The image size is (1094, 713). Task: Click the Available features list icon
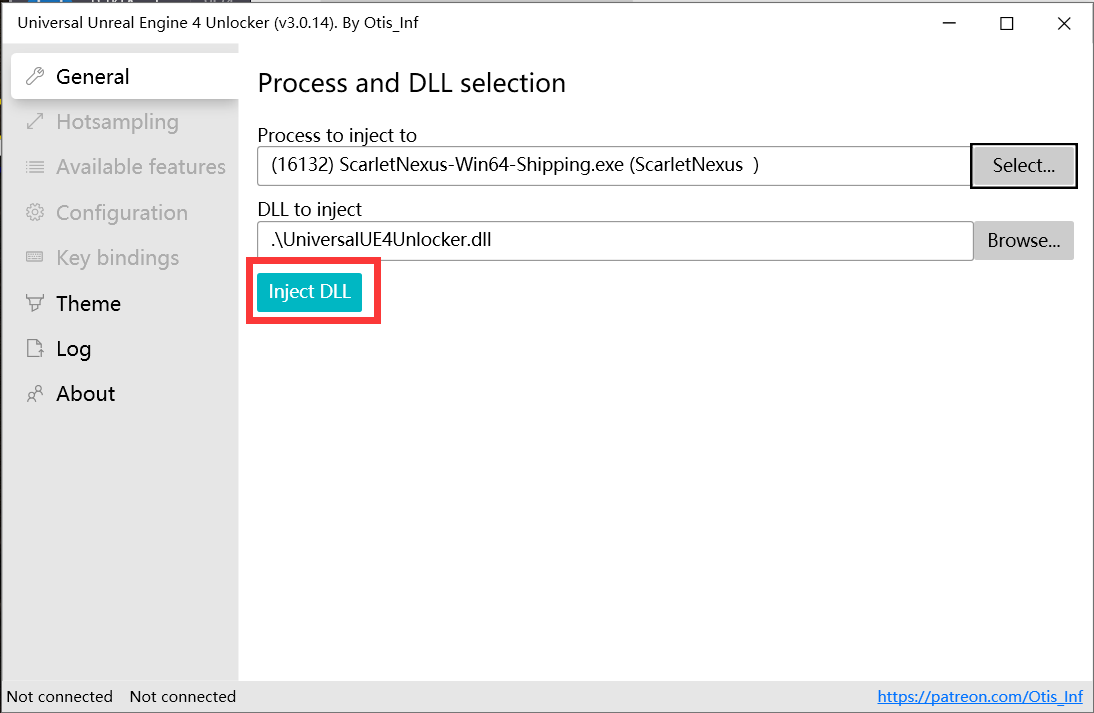pyautogui.click(x=35, y=167)
